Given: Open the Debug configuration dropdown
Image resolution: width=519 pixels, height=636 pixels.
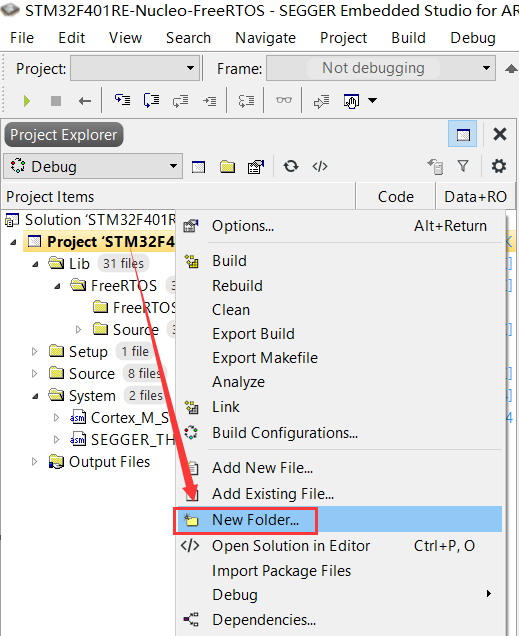Looking at the screenshot, I should 93,166.
